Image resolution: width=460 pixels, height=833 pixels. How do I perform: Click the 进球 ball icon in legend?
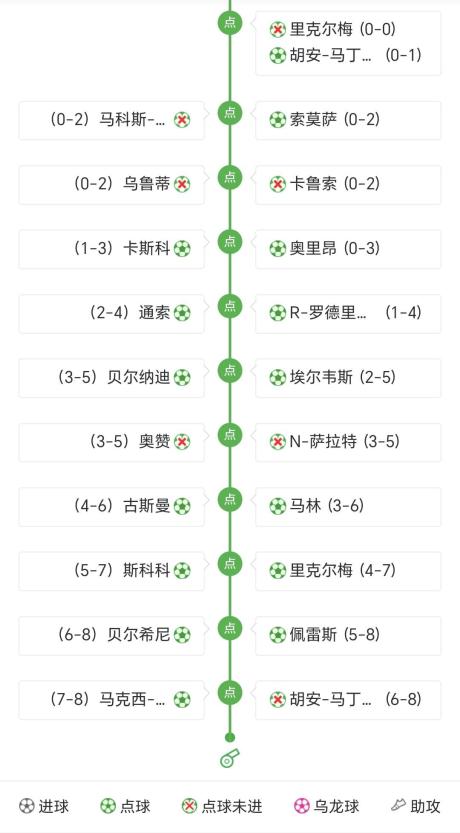click(x=27, y=806)
